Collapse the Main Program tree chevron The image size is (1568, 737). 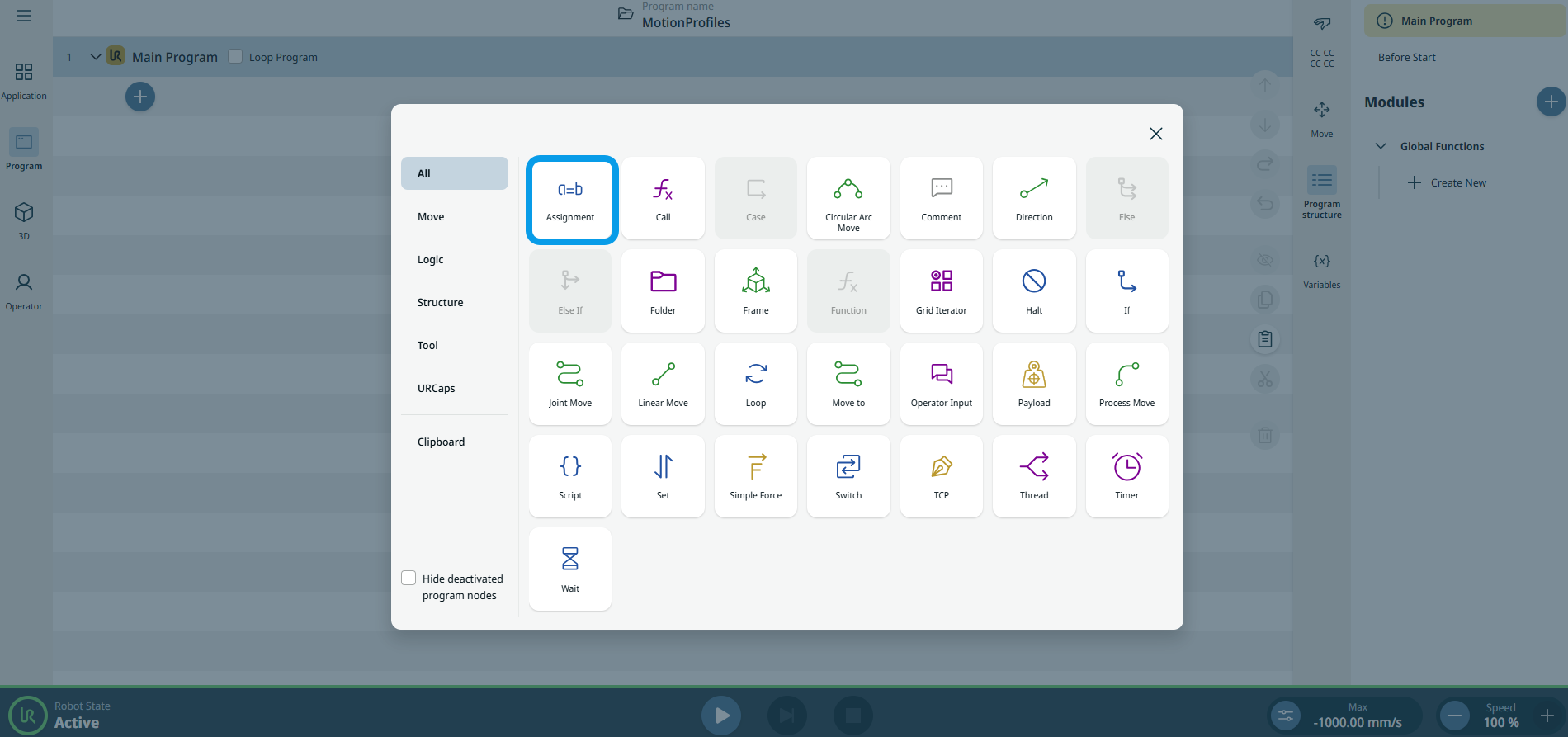point(96,57)
